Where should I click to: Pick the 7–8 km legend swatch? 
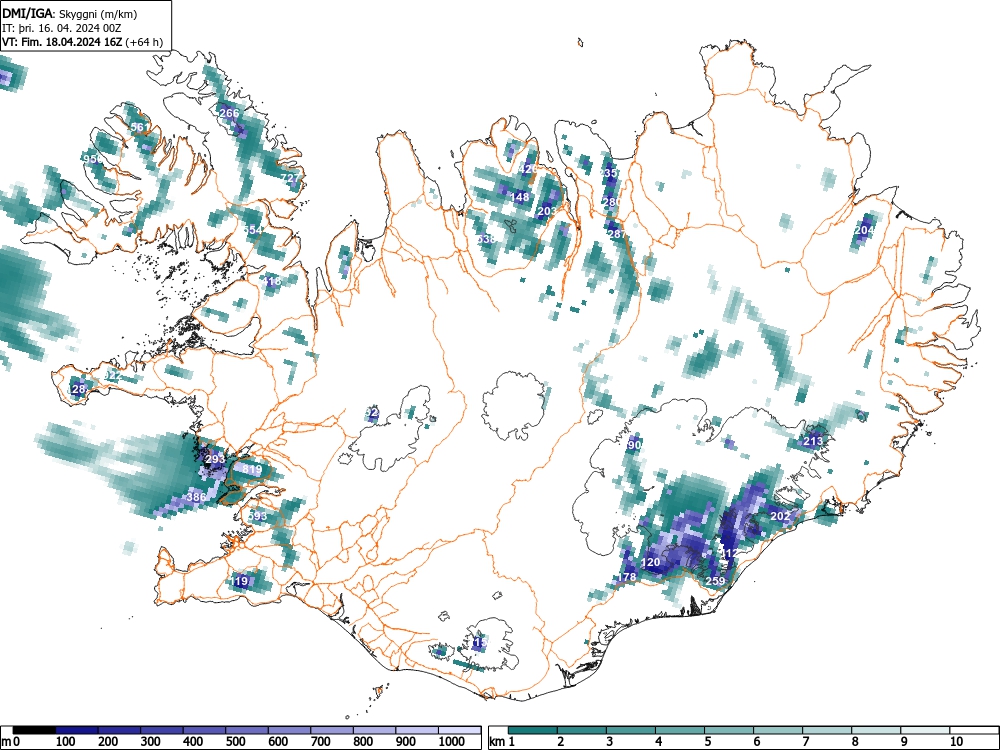pyautogui.click(x=827, y=730)
